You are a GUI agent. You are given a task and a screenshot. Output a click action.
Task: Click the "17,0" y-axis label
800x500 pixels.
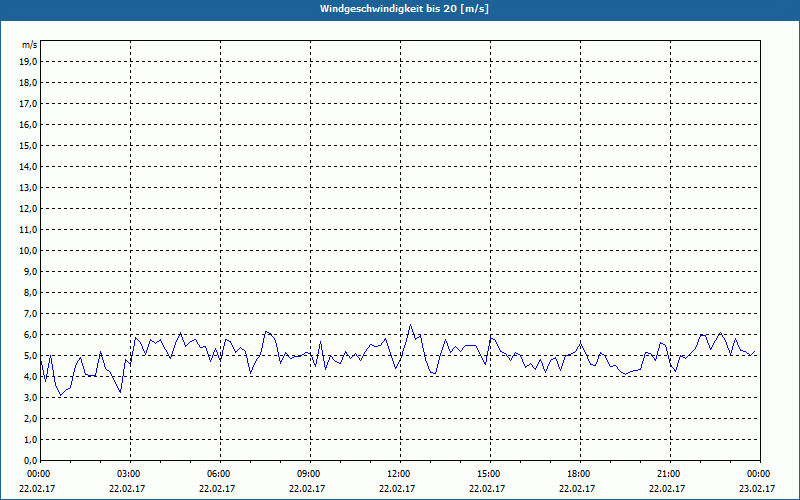coord(28,104)
